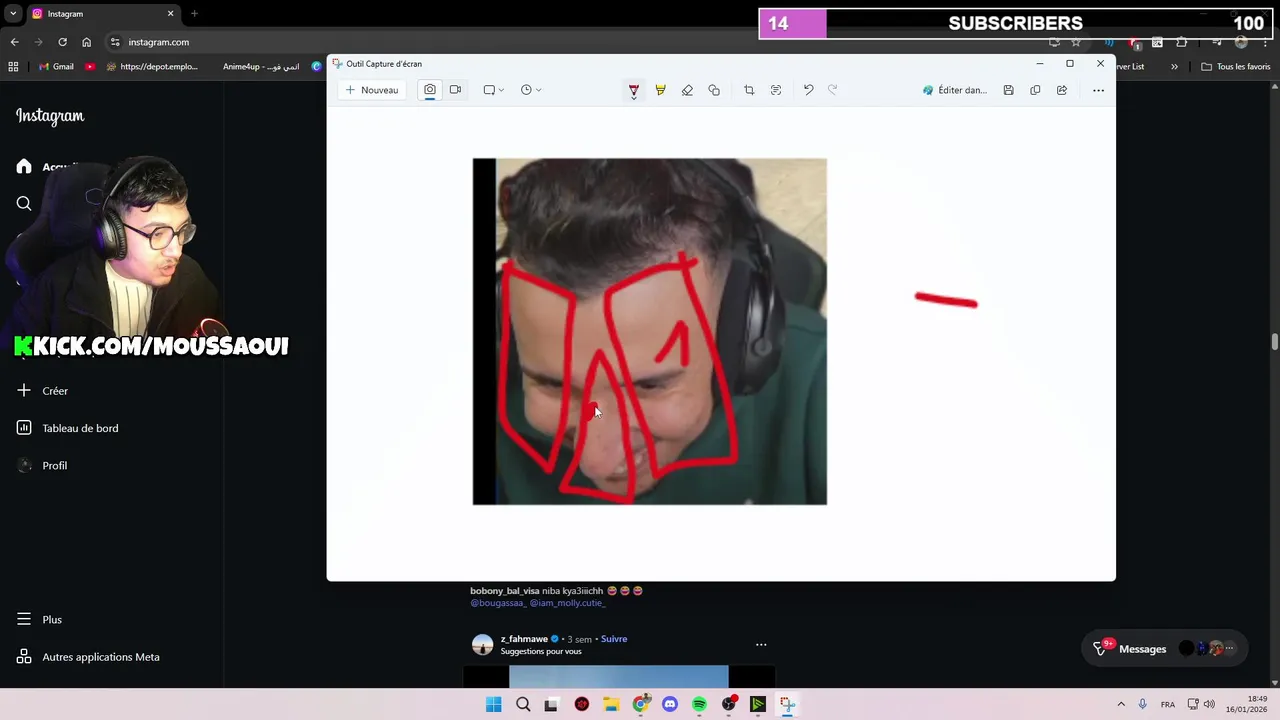
Task: Click the annotated face screenshot image
Action: [650, 331]
